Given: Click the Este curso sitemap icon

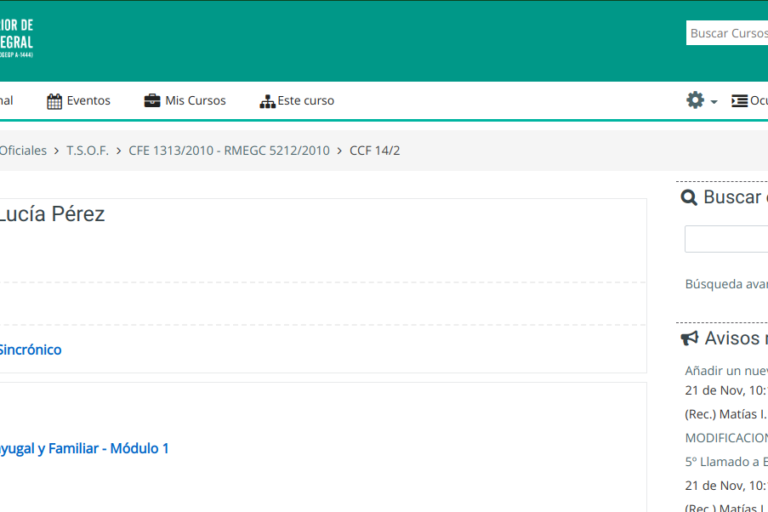Looking at the screenshot, I should (267, 101).
